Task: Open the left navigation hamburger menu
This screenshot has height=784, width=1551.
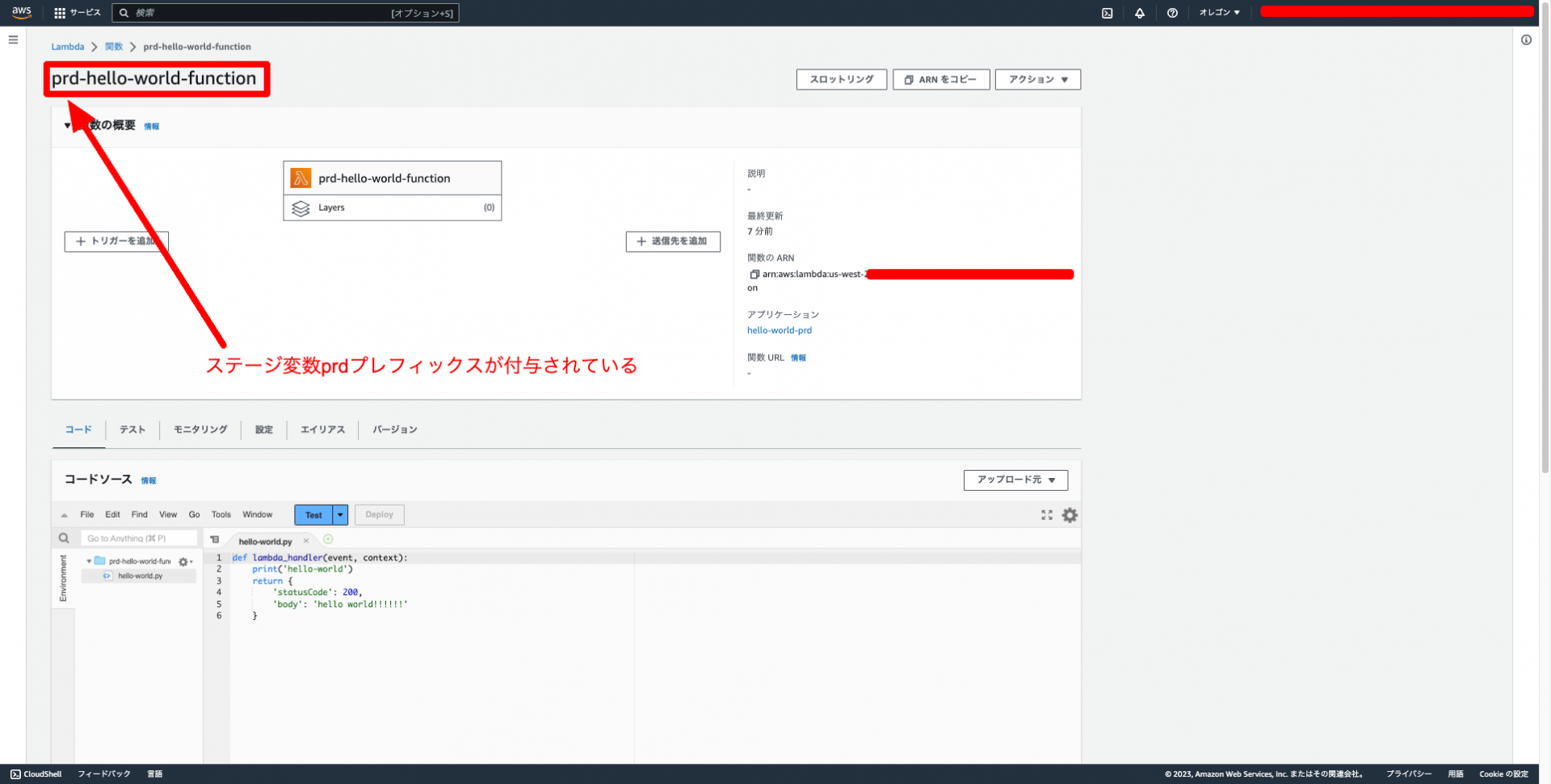Action: [12, 39]
